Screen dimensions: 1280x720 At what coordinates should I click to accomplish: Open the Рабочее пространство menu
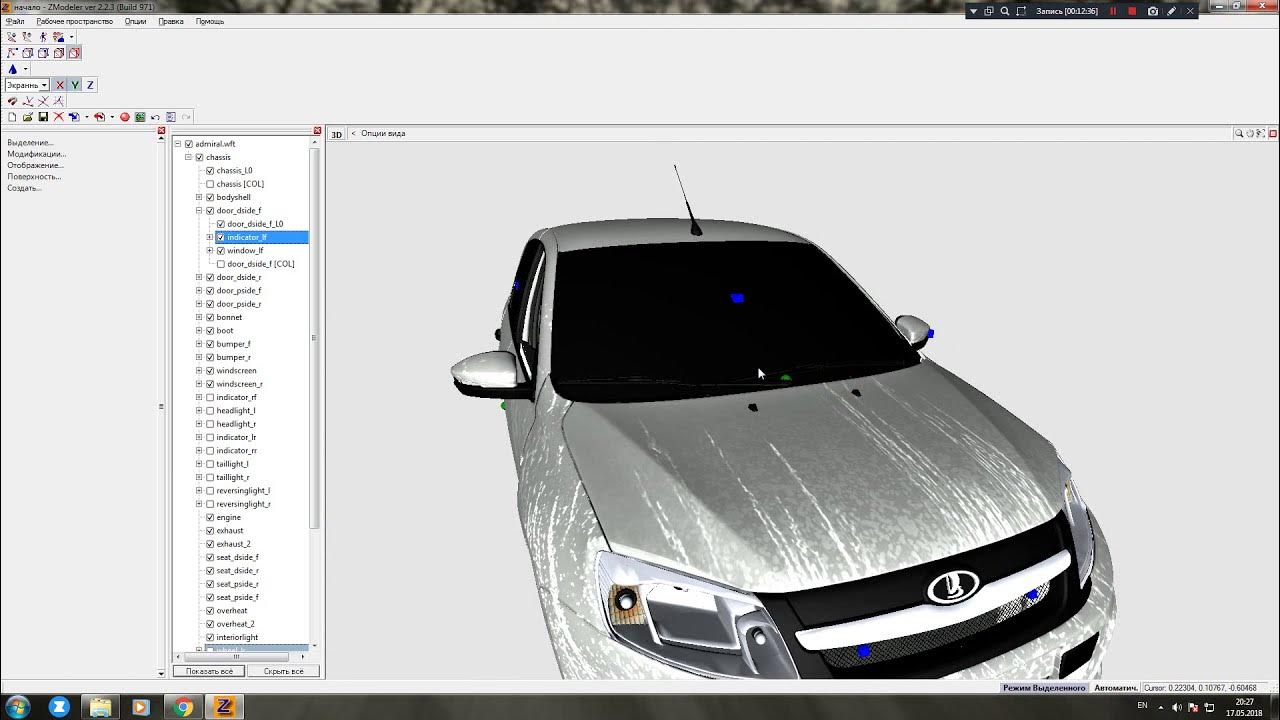point(75,21)
